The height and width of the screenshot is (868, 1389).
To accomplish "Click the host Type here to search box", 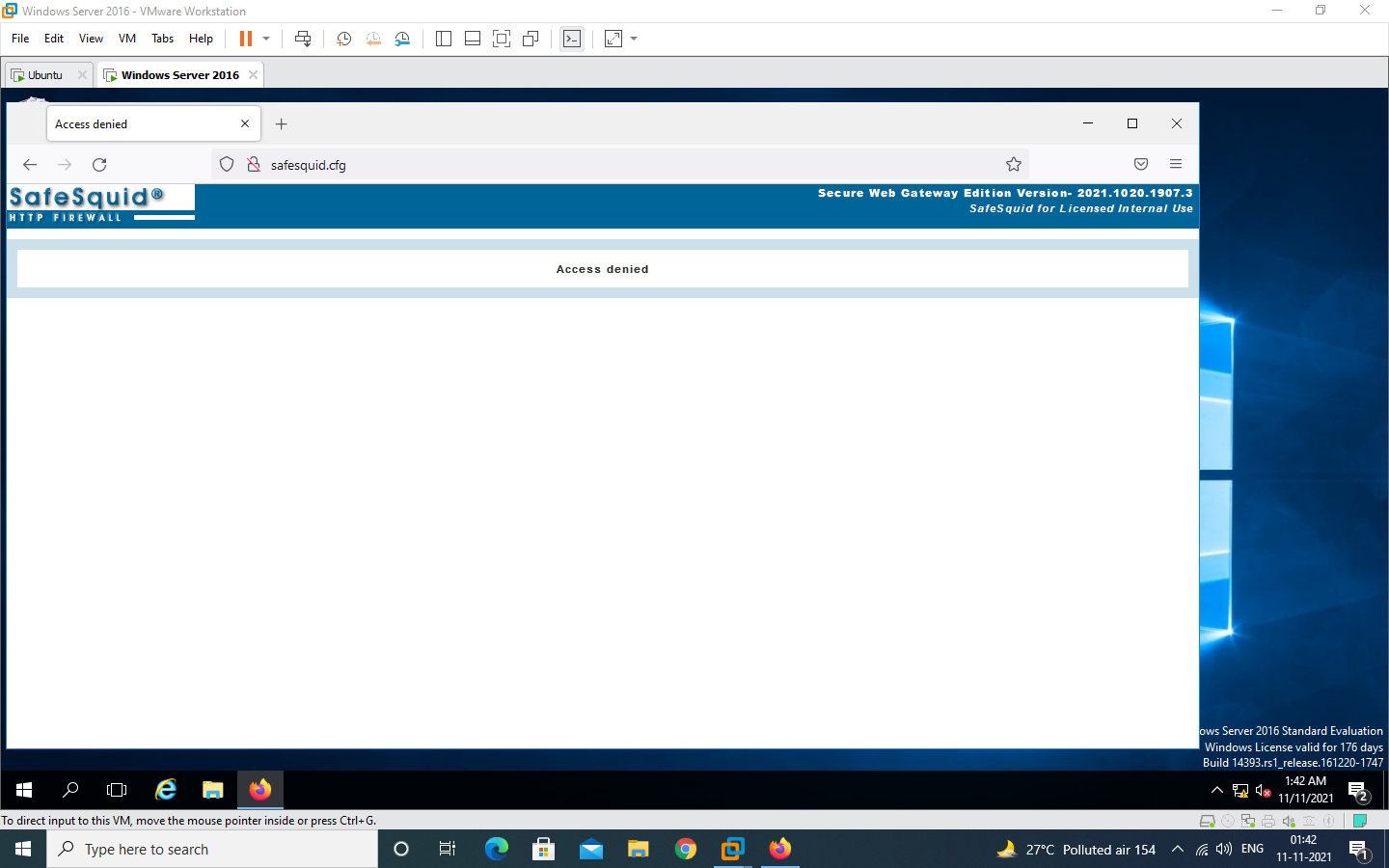I will (x=212, y=849).
